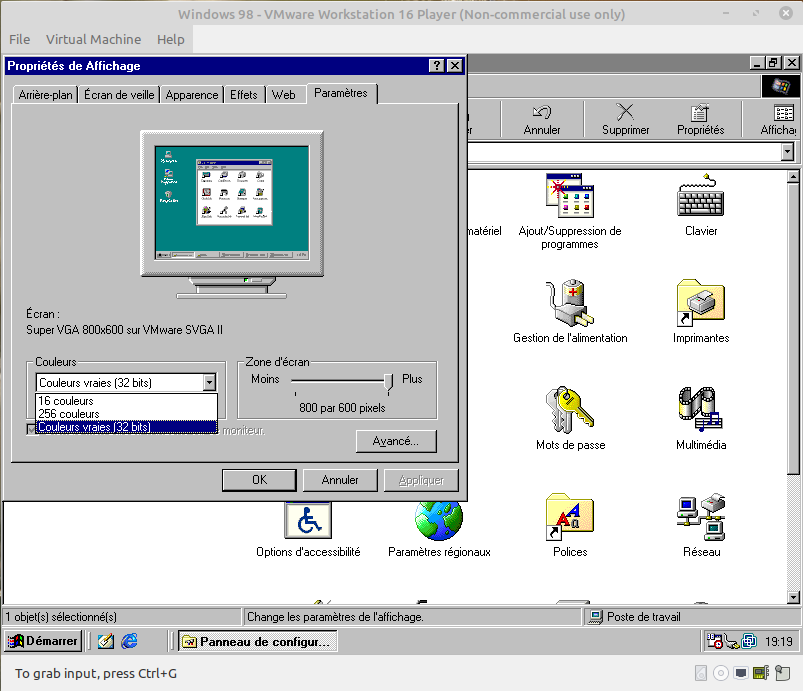Image resolution: width=803 pixels, height=691 pixels.
Task: Click the Annuler undo toolbar icon
Action: (x=542, y=120)
